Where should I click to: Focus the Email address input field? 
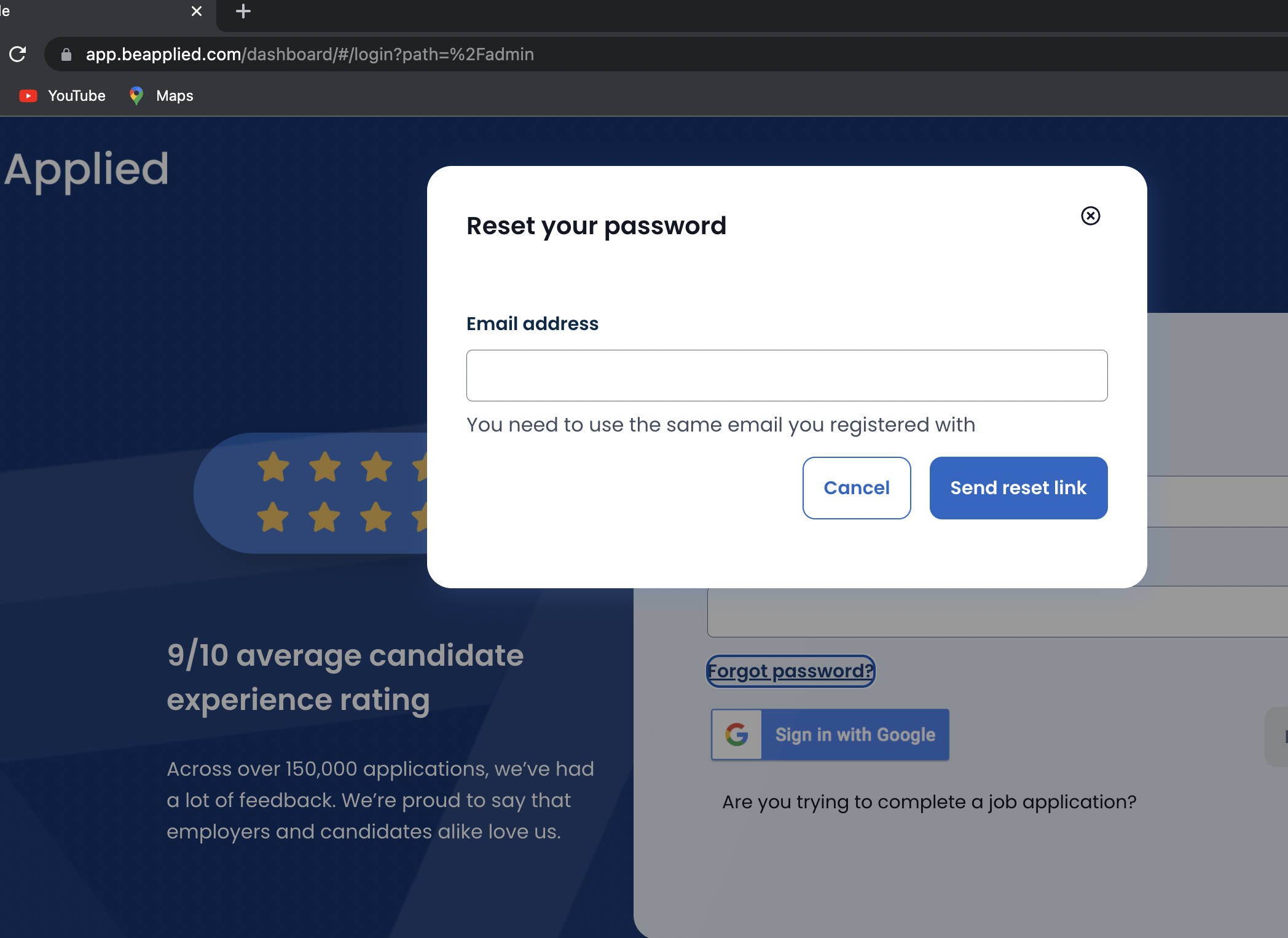[x=787, y=376]
